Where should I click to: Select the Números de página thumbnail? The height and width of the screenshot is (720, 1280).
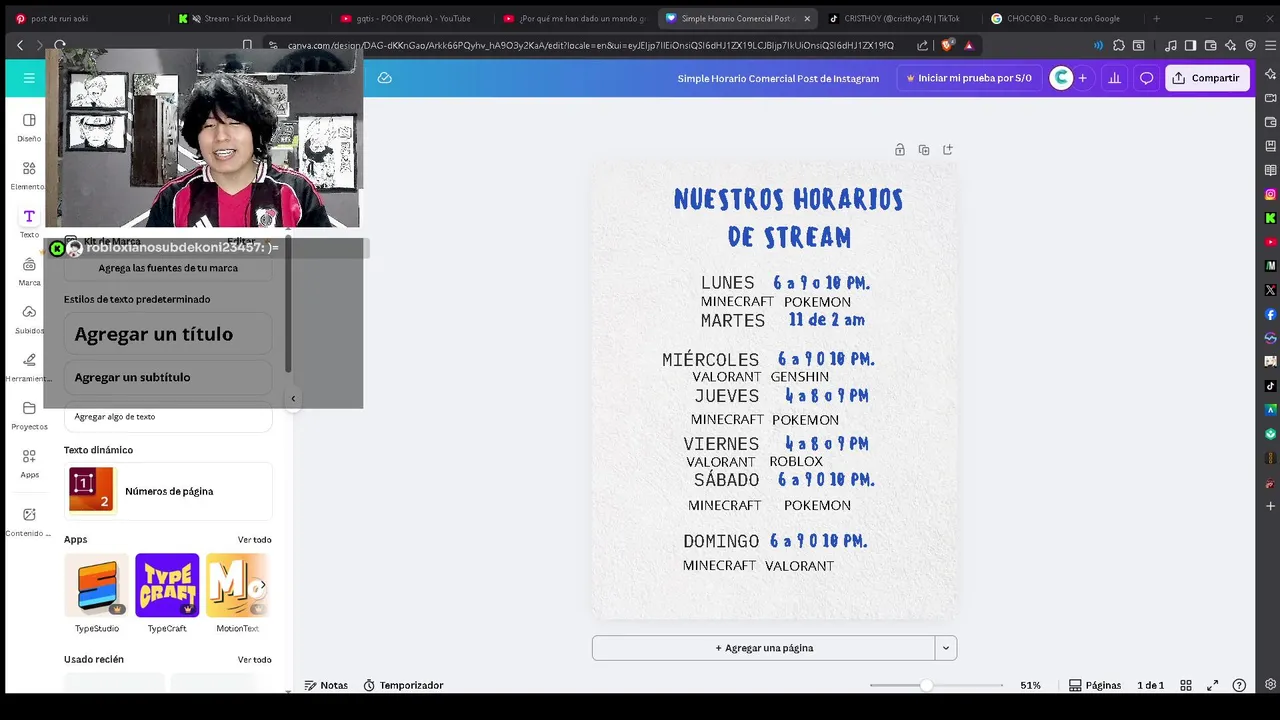pos(91,490)
